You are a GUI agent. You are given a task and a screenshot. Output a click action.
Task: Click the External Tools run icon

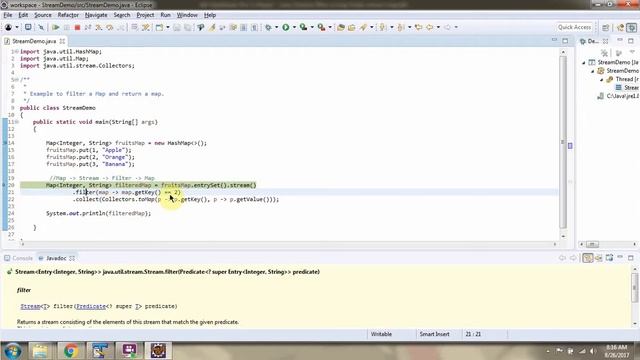[x=322, y=27]
